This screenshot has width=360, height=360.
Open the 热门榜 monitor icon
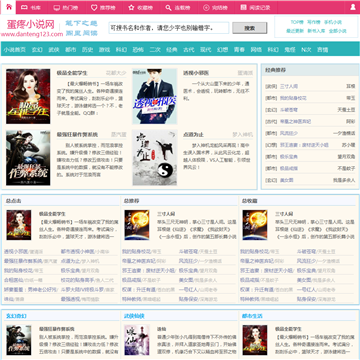[x=57, y=7]
